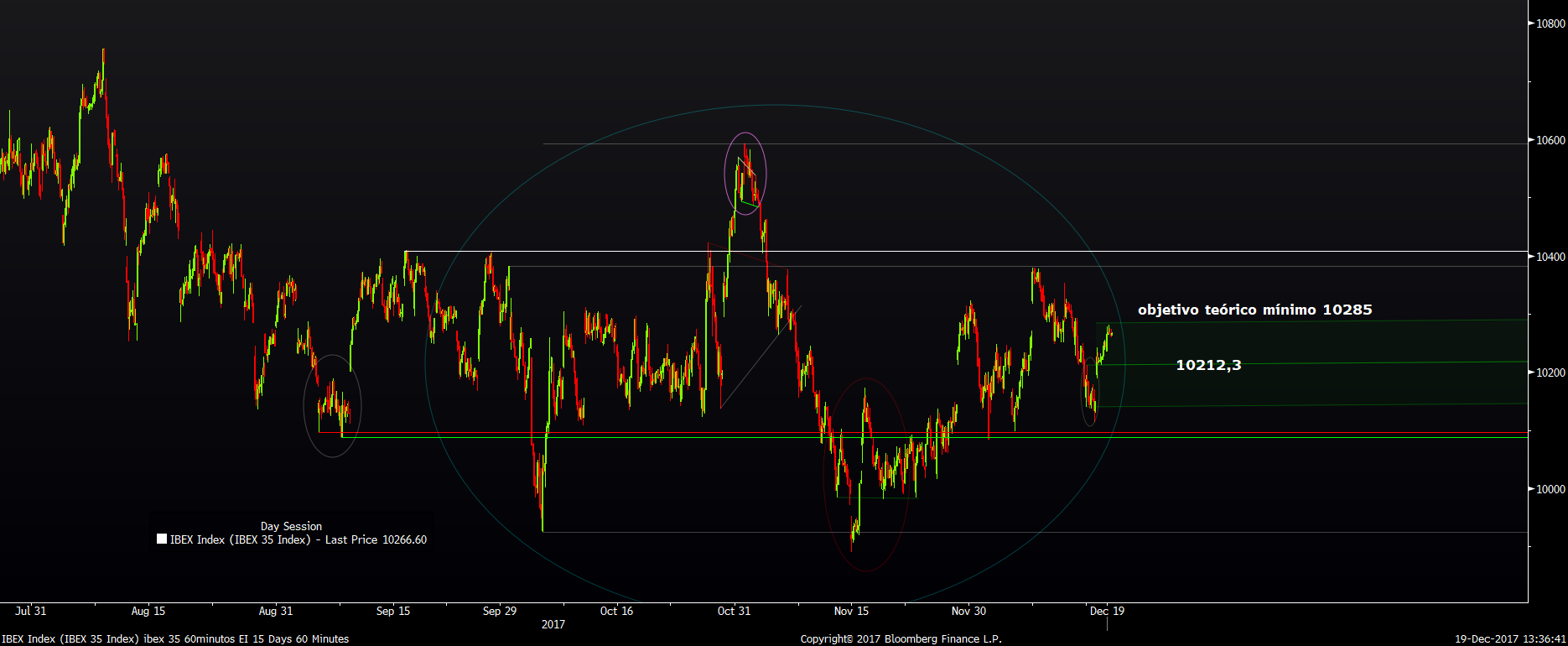Click the 19-Dec-2017 timestamp in the footer

(x=1509, y=638)
